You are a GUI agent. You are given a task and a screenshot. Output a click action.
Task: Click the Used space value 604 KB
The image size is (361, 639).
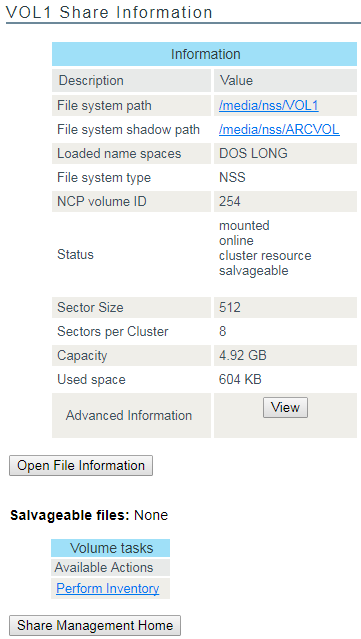[x=240, y=379]
